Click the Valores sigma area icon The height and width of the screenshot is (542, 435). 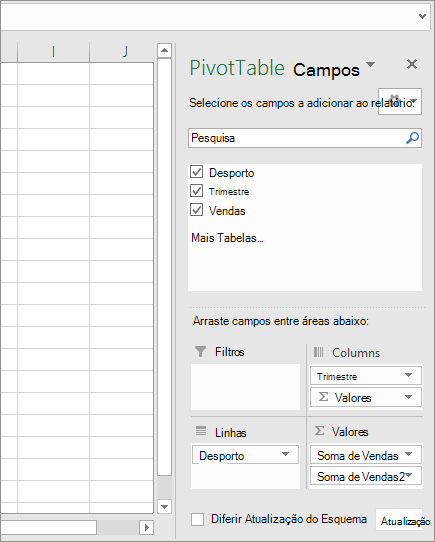[319, 431]
